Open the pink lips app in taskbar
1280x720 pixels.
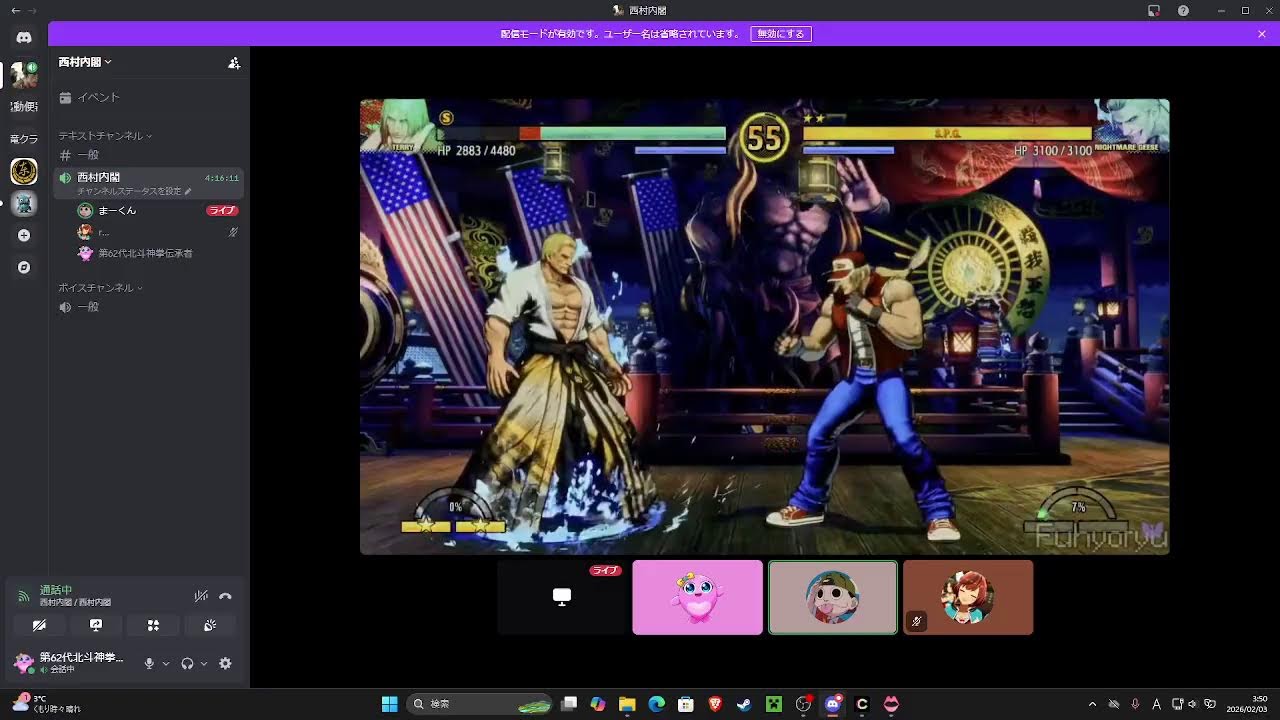click(x=891, y=704)
